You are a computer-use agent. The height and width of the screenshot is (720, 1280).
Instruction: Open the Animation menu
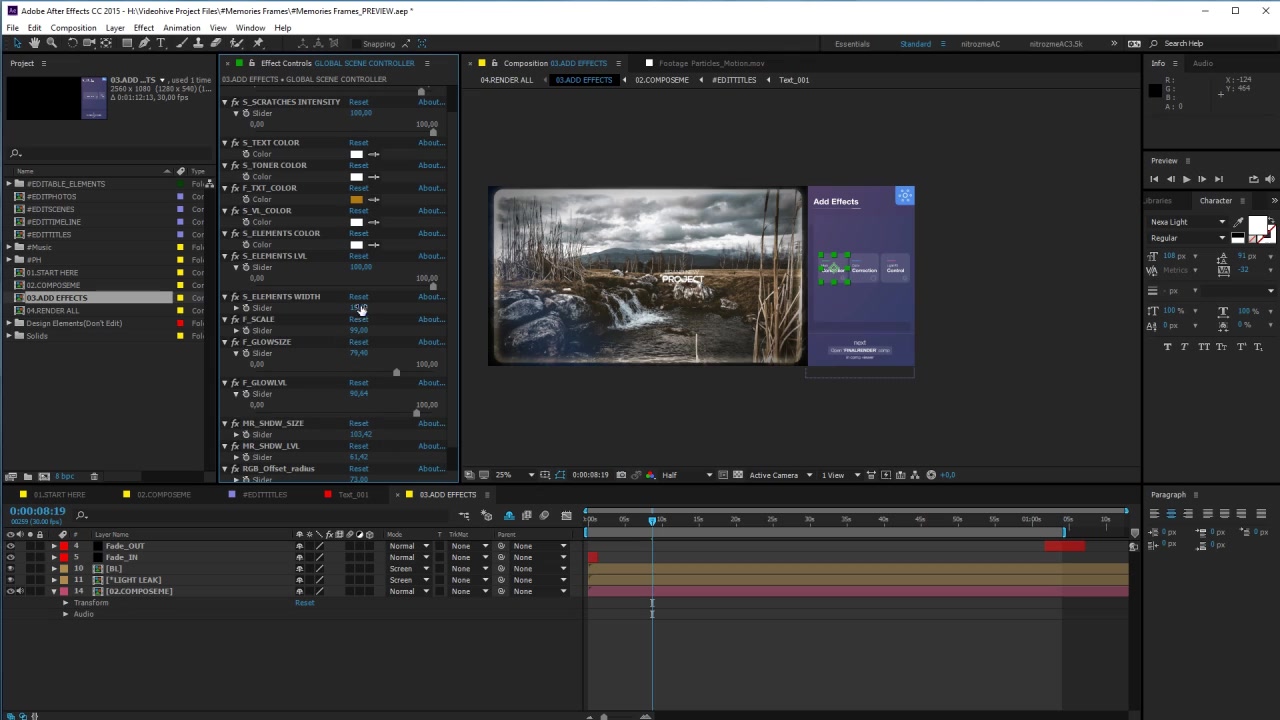pos(181,28)
